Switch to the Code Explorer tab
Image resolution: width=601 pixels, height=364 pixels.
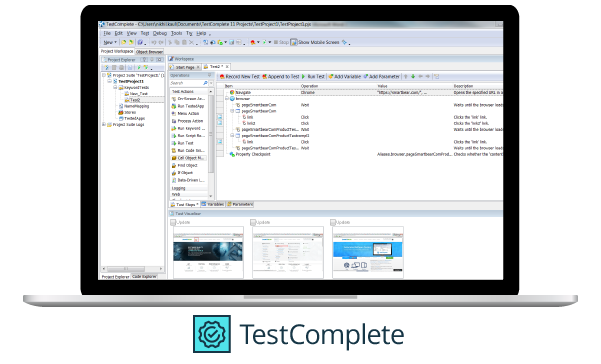[x=144, y=277]
